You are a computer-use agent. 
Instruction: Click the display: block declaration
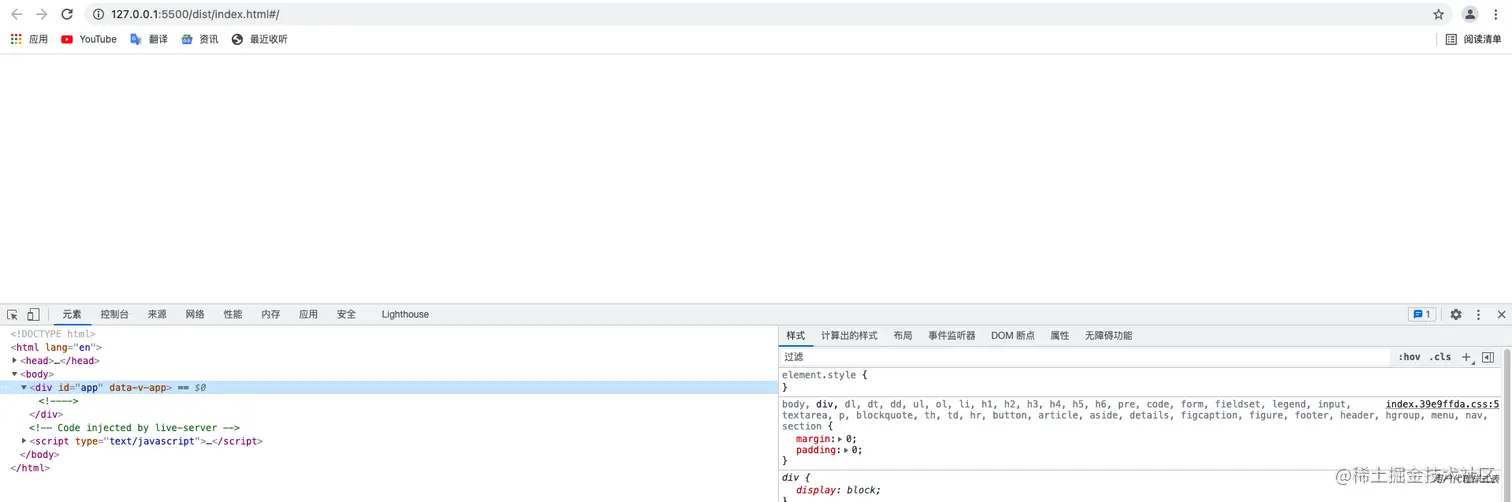click(838, 490)
